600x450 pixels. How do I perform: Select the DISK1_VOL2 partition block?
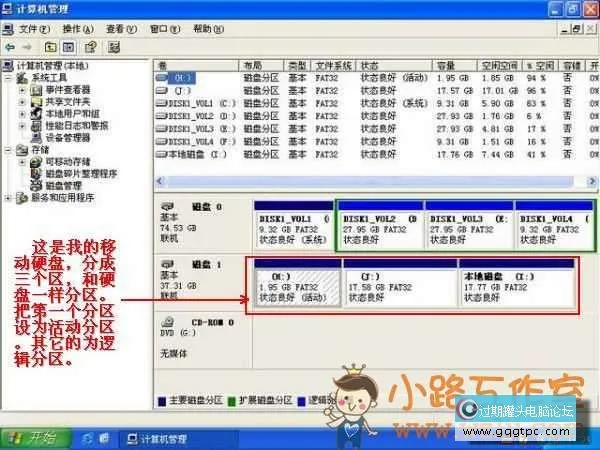click(381, 225)
